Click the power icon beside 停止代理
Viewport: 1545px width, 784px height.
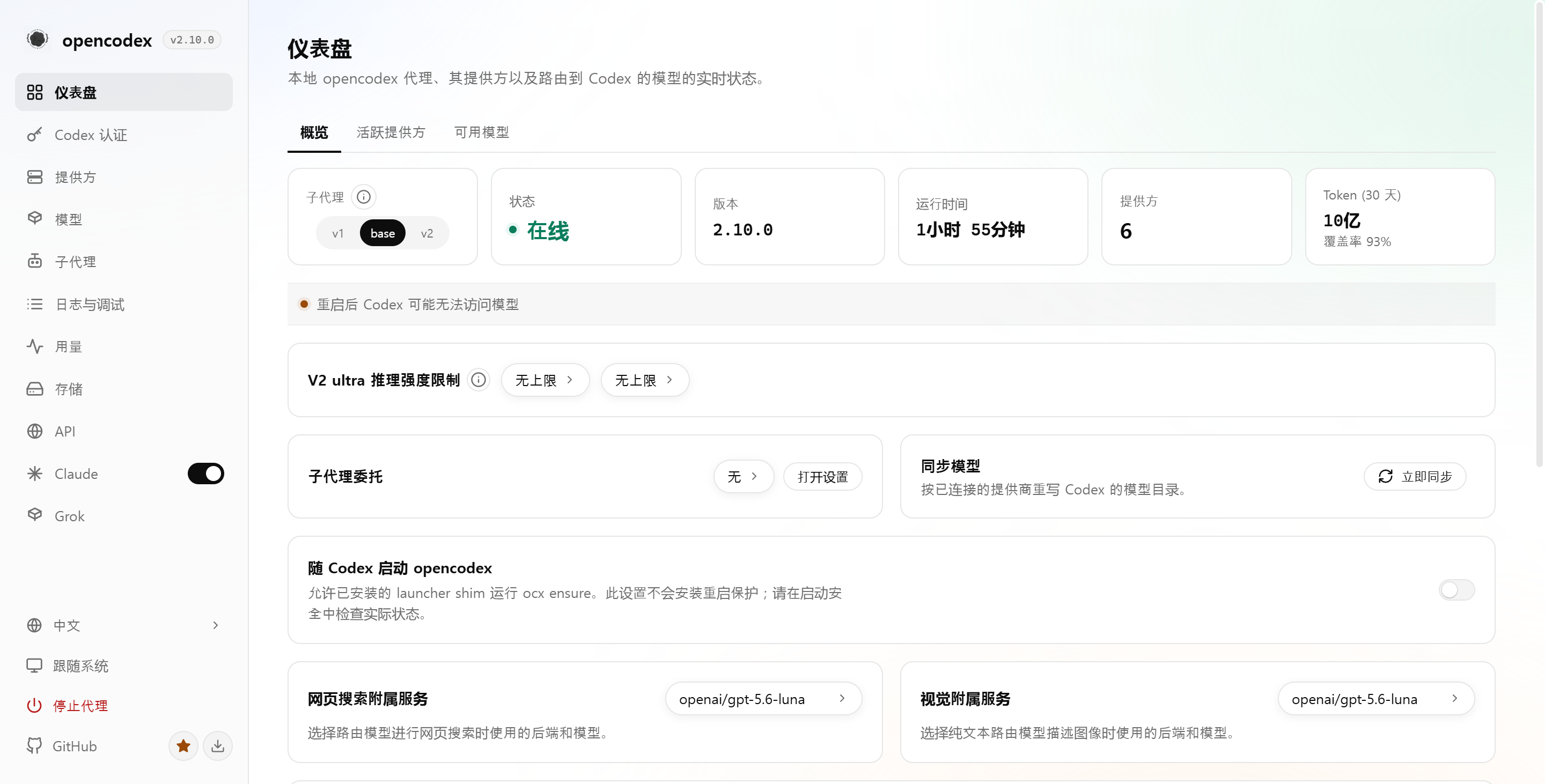click(x=34, y=706)
